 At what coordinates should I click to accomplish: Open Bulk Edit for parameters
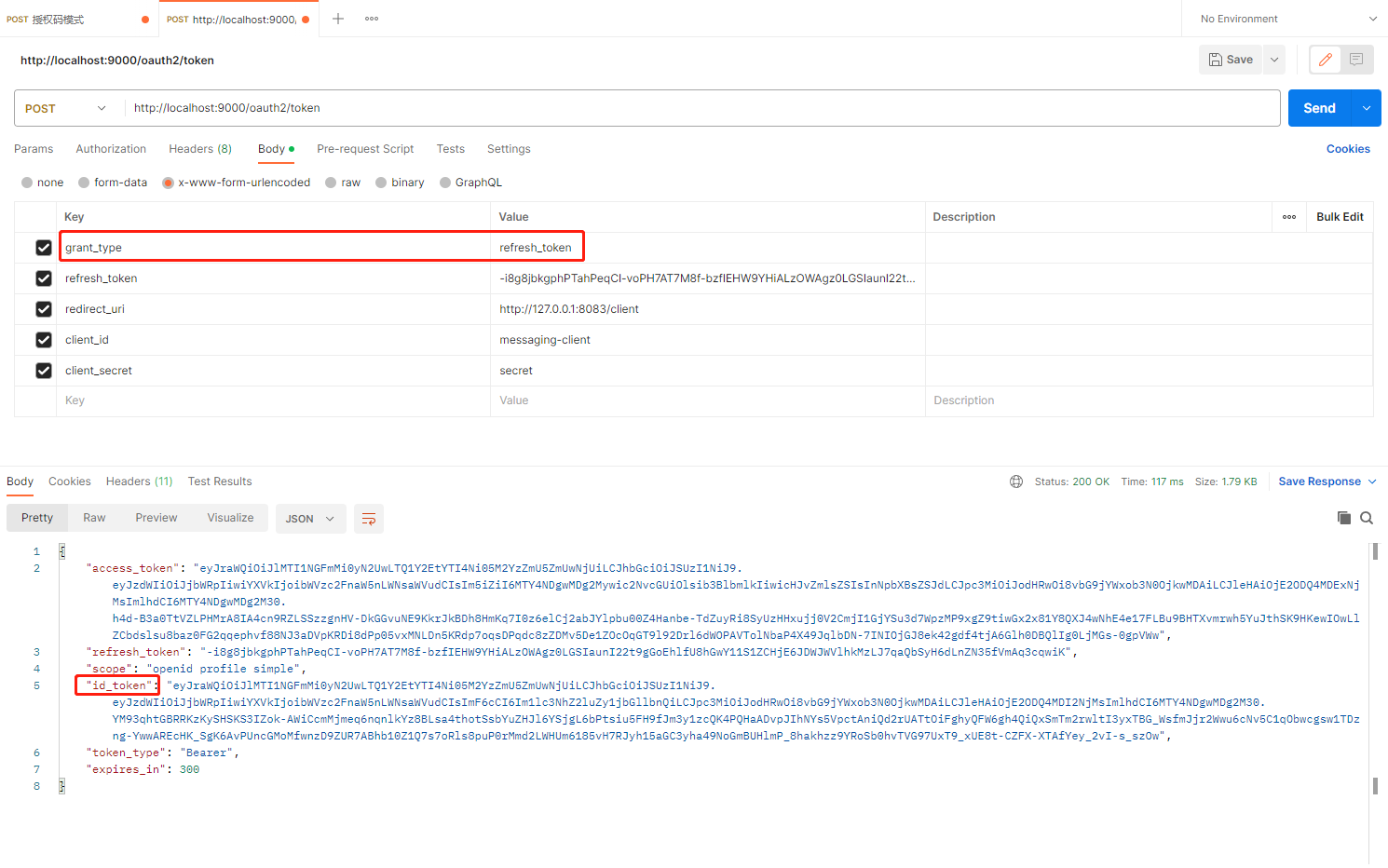(1339, 216)
